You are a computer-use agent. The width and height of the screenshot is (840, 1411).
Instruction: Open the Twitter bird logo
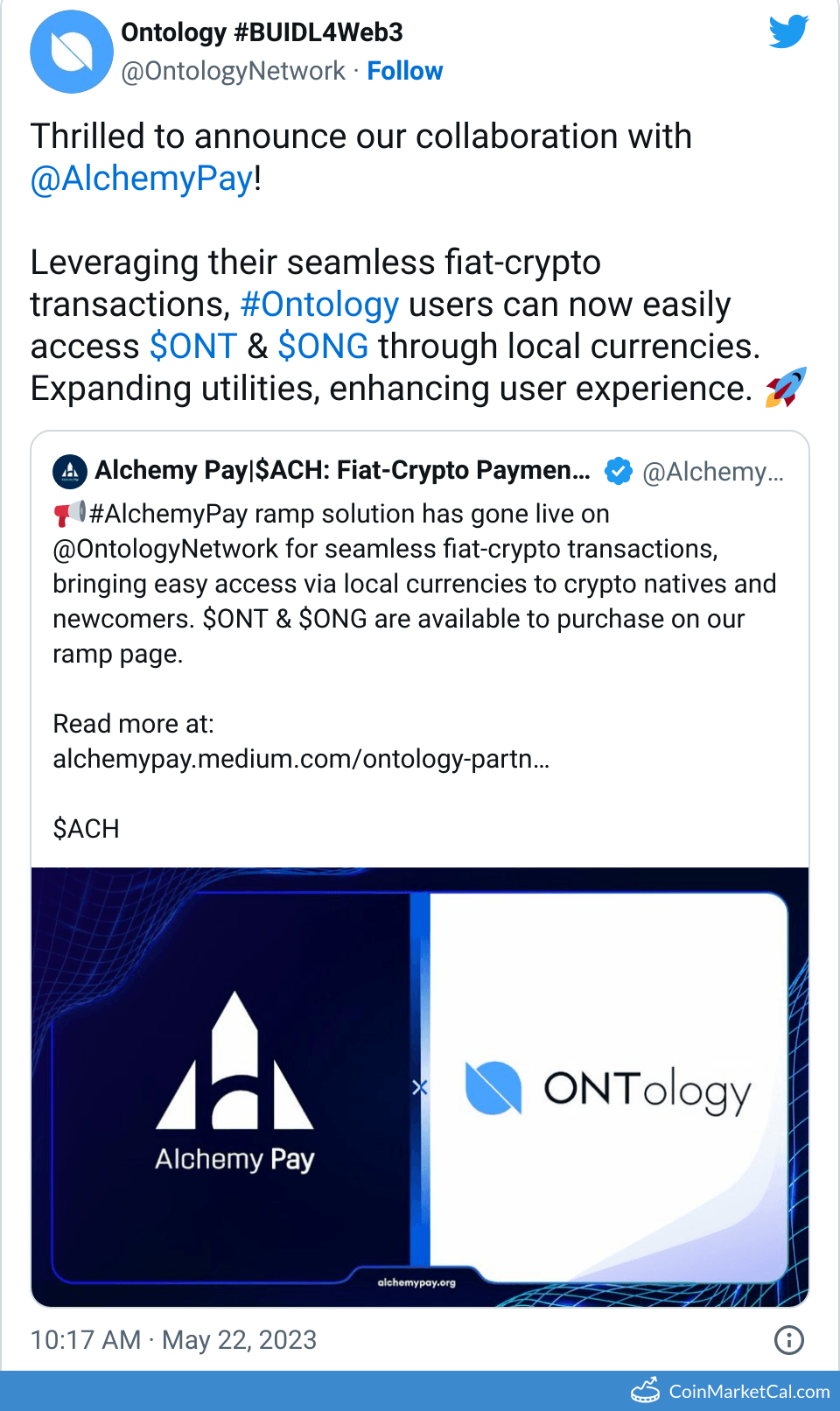[787, 32]
